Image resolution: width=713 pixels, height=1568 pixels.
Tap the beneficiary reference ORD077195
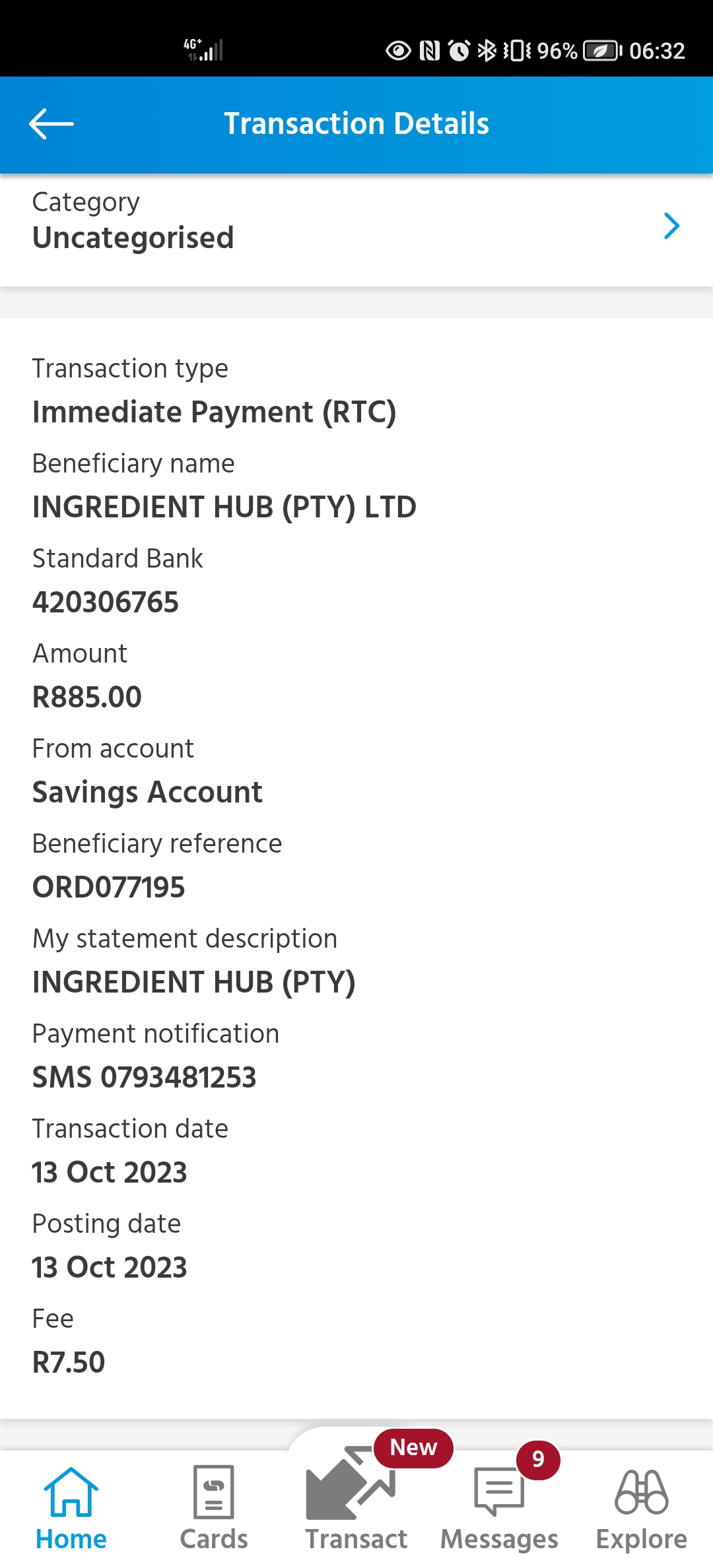(109, 888)
